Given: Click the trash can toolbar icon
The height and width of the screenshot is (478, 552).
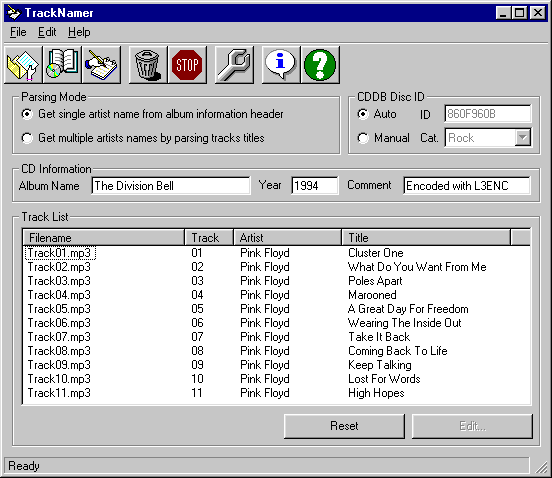Looking at the screenshot, I should [148, 65].
